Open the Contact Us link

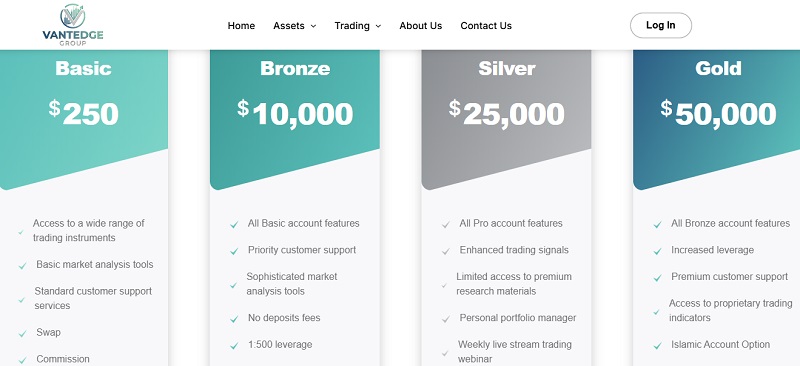pyautogui.click(x=486, y=26)
